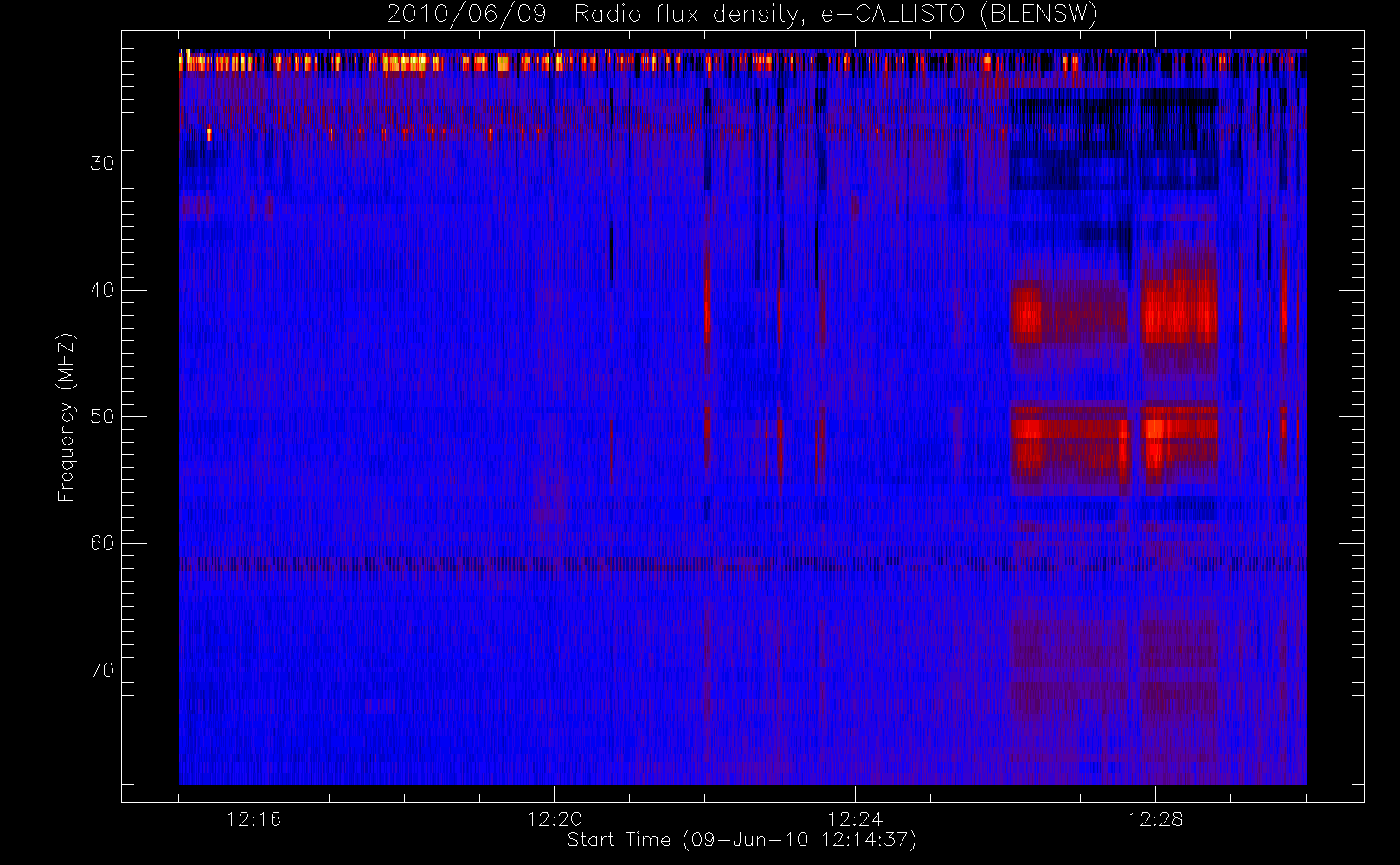Click the 'Frequency (MHZ)' axis label
Screen dimensions: 1400x865
click(x=66, y=417)
